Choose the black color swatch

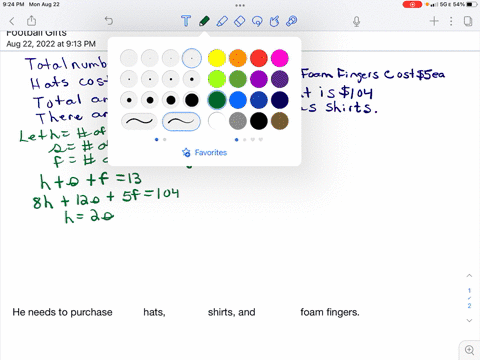pyautogui.click(x=259, y=121)
